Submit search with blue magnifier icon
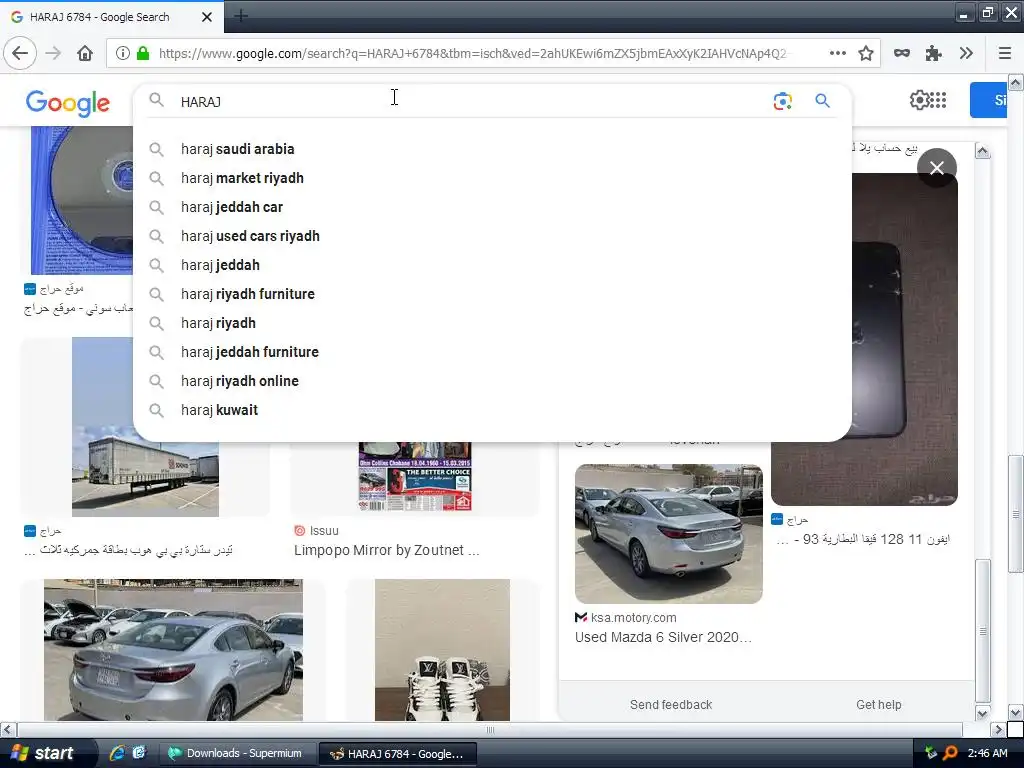 click(822, 101)
